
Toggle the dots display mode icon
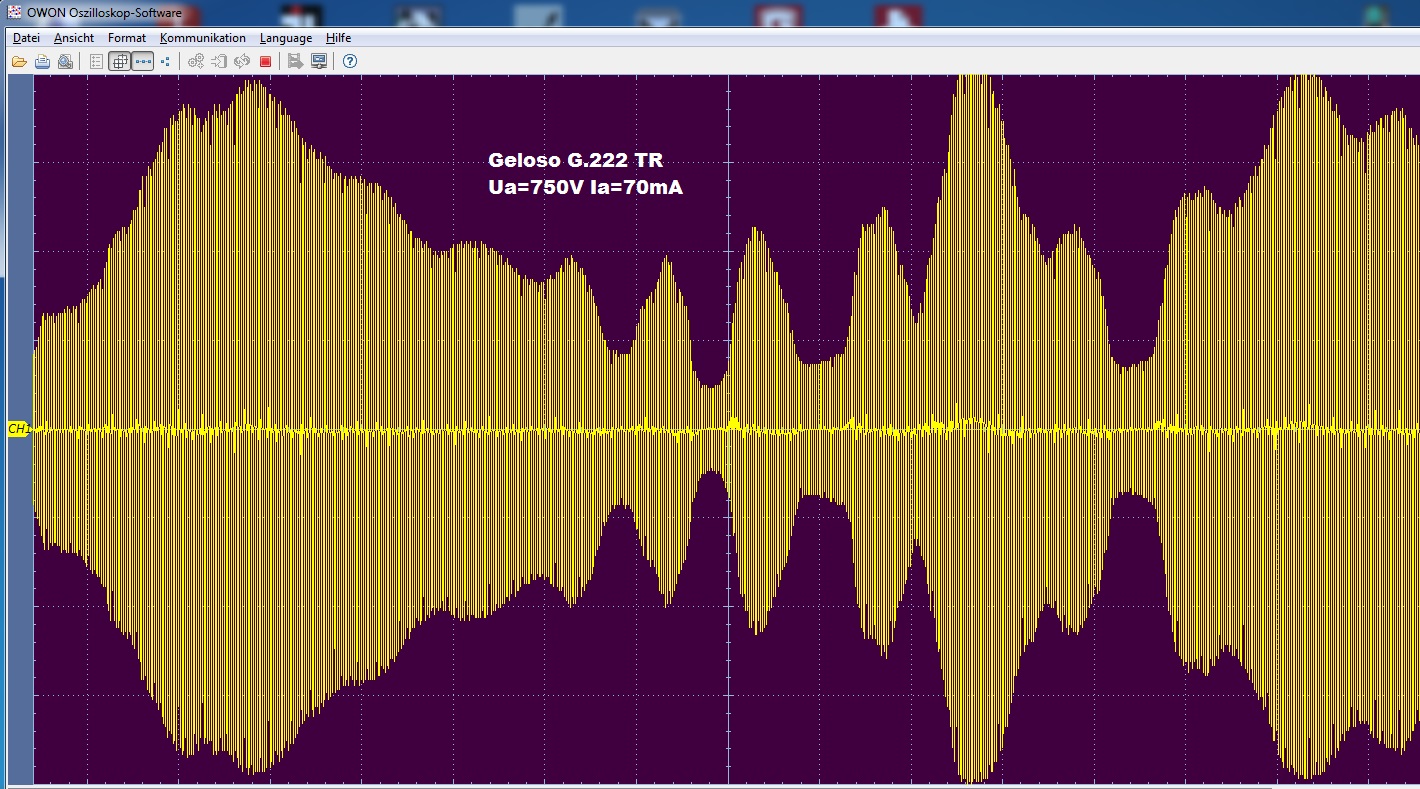tap(165, 62)
